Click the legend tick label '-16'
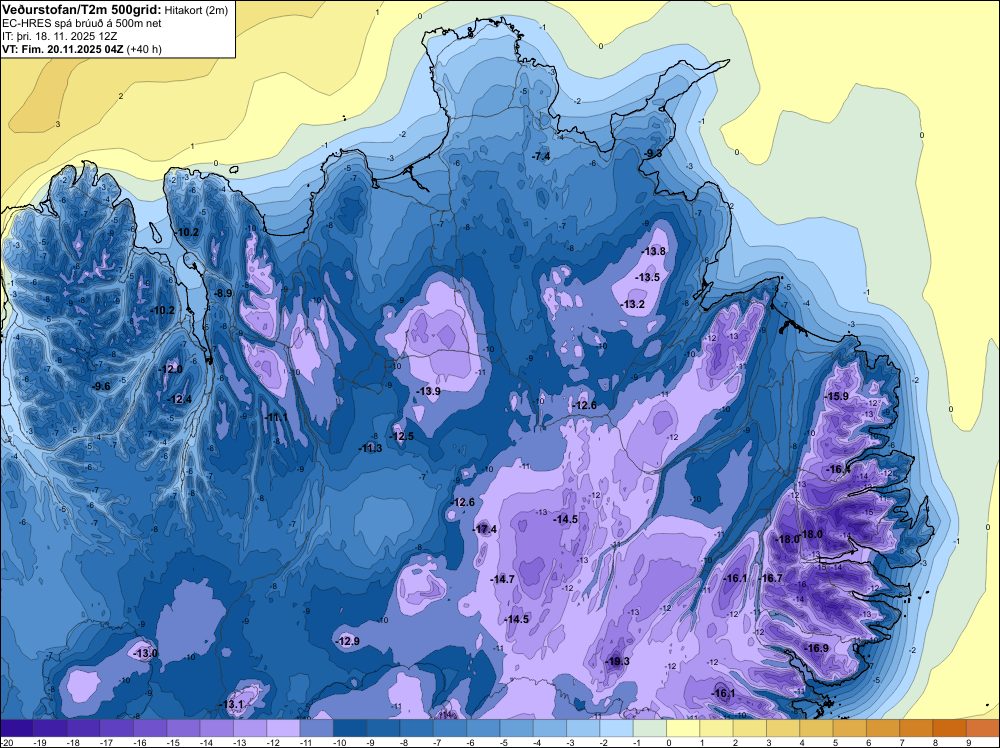Screen dimensions: 1000x748 [x=142, y=742]
